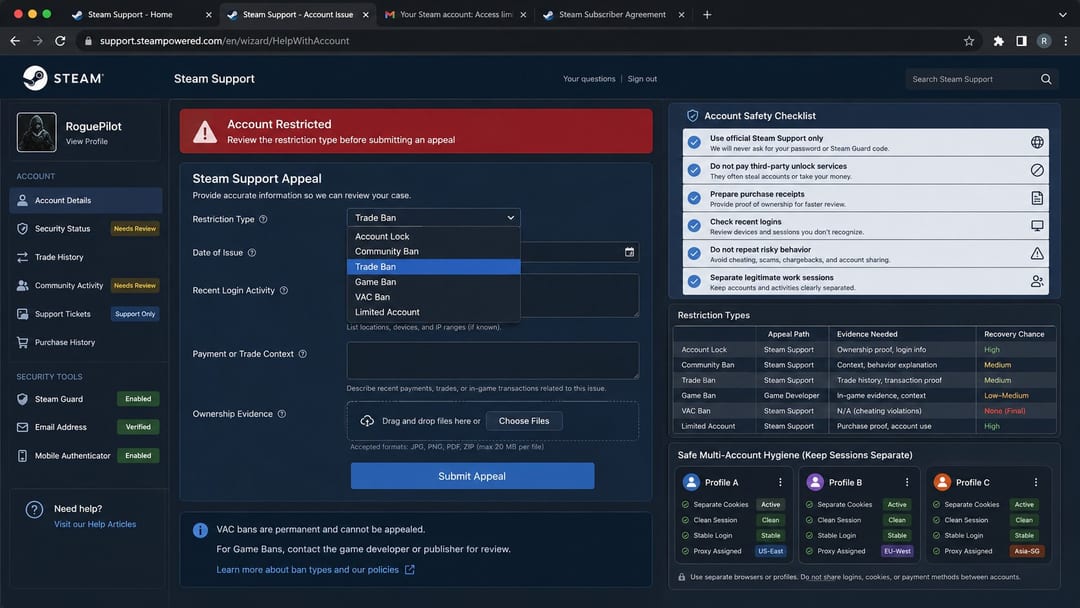Screen dimensions: 1080x608
Task: Choose VAC Ban from the dropdown list
Action: coord(433,297)
